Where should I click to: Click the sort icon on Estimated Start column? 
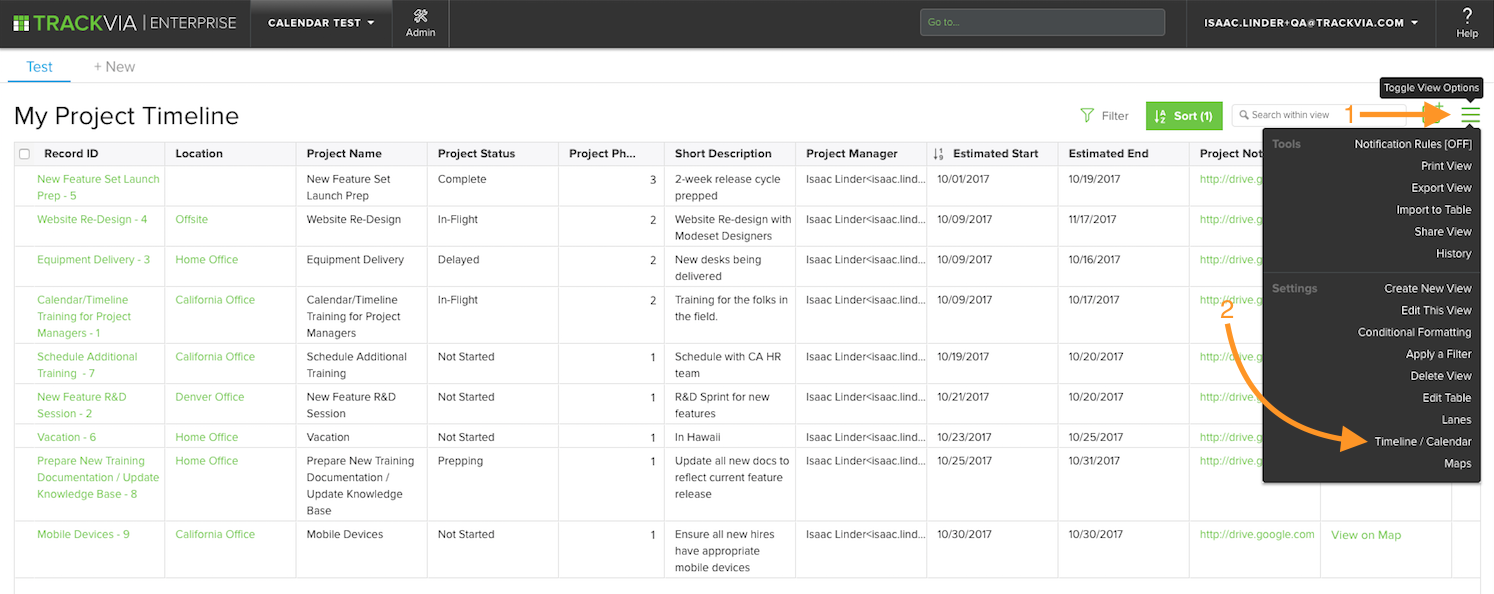938,154
